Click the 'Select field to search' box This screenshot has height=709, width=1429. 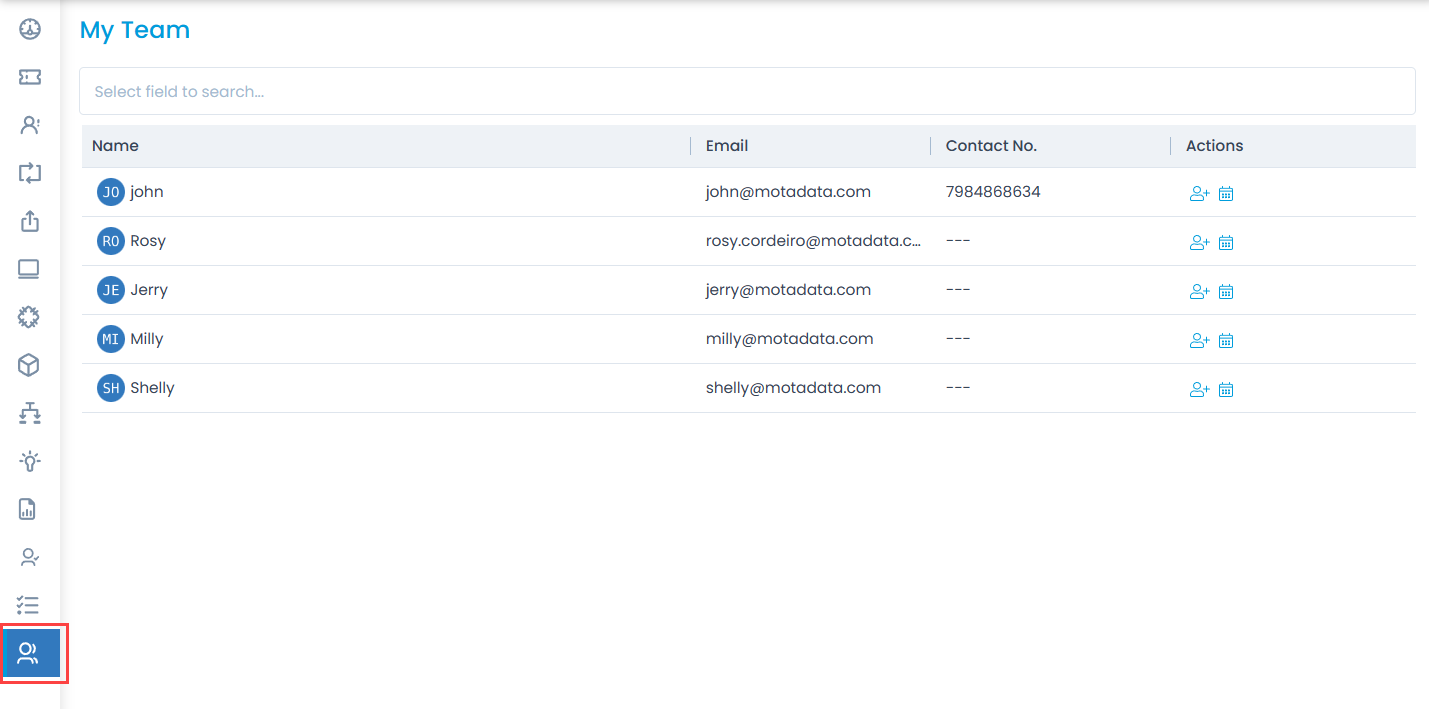(747, 91)
